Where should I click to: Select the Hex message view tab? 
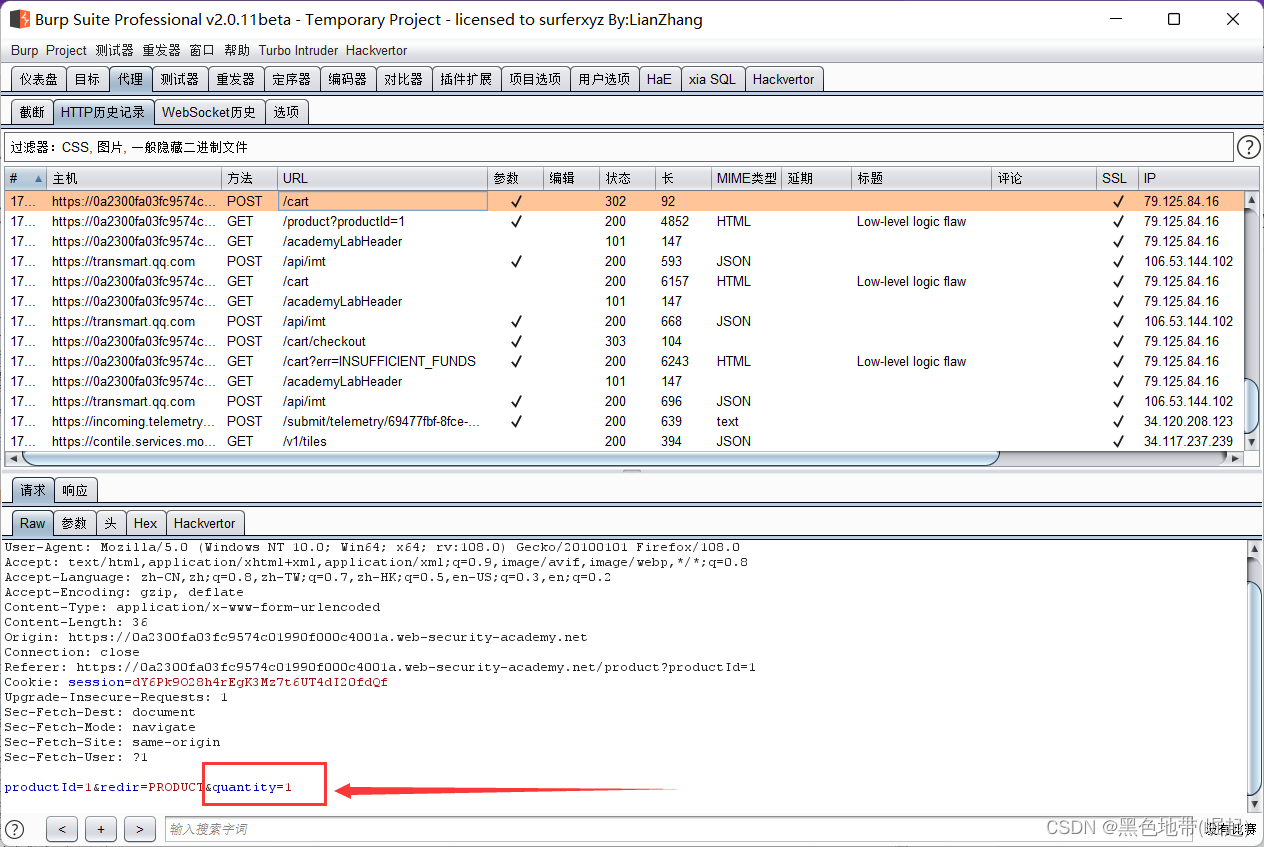tap(145, 523)
